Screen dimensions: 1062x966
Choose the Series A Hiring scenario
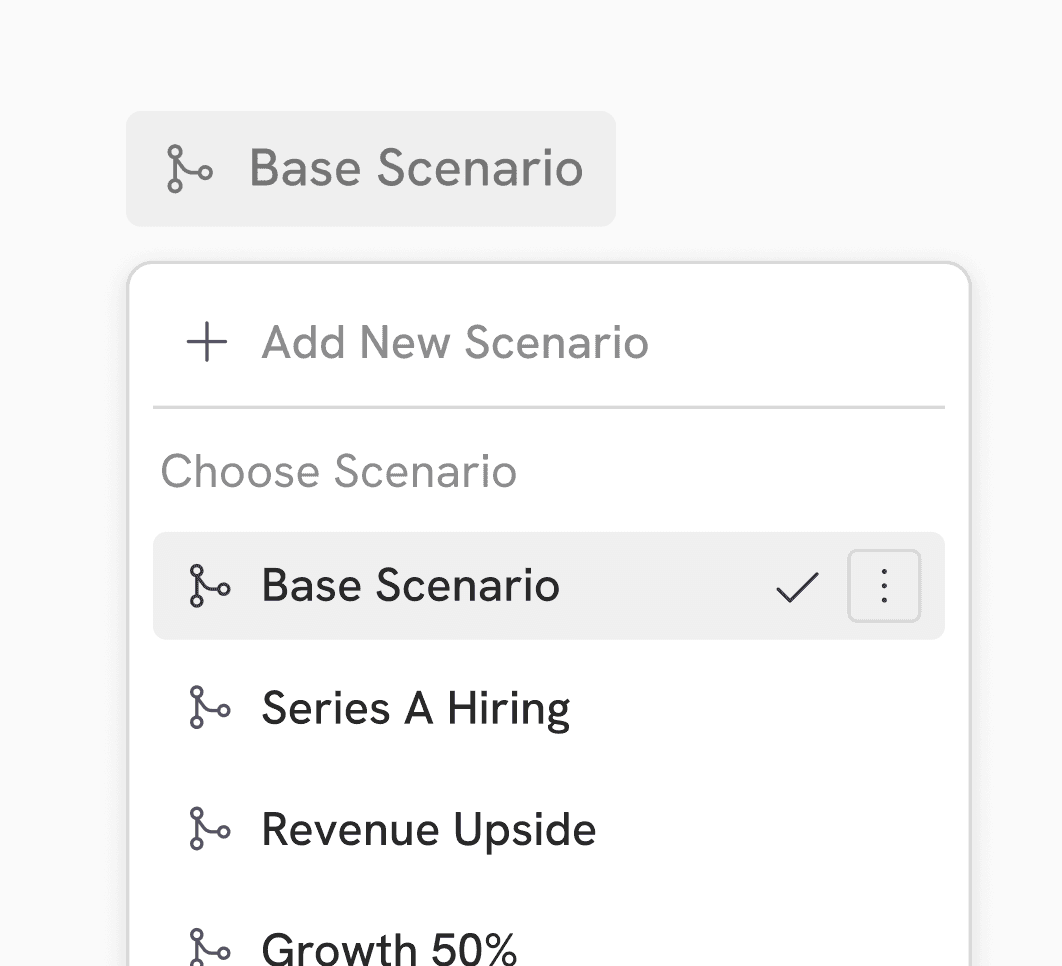pyautogui.click(x=549, y=708)
